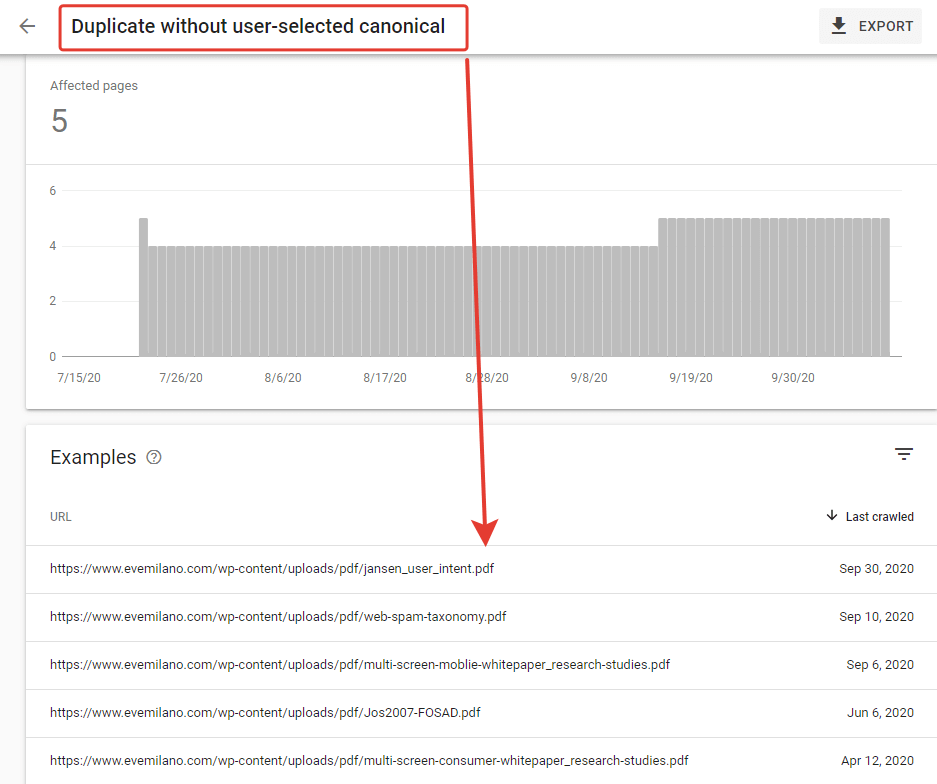Select the web-spam-taxonomy.pdf URL row

click(x=278, y=617)
